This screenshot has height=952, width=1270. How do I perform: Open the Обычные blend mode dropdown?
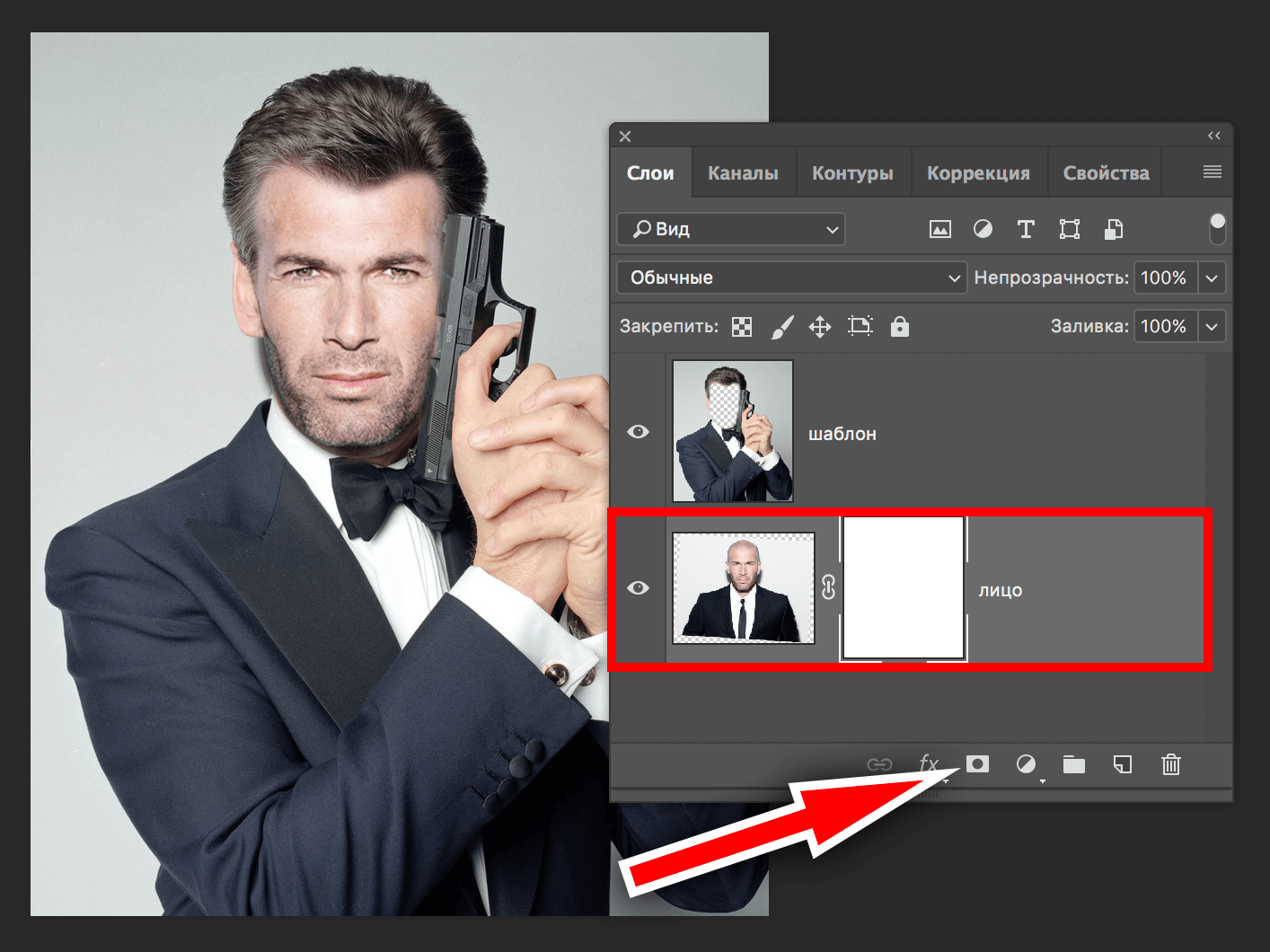pos(791,278)
